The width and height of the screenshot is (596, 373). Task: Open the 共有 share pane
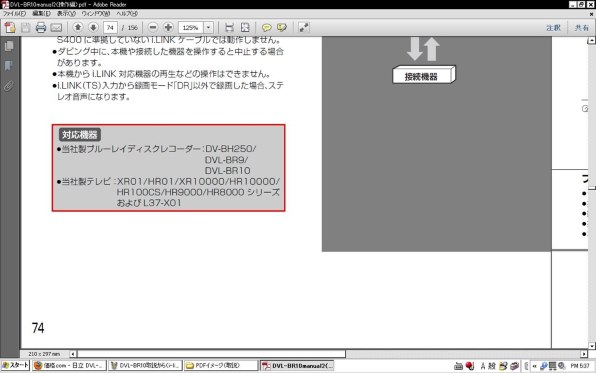pyautogui.click(x=582, y=28)
